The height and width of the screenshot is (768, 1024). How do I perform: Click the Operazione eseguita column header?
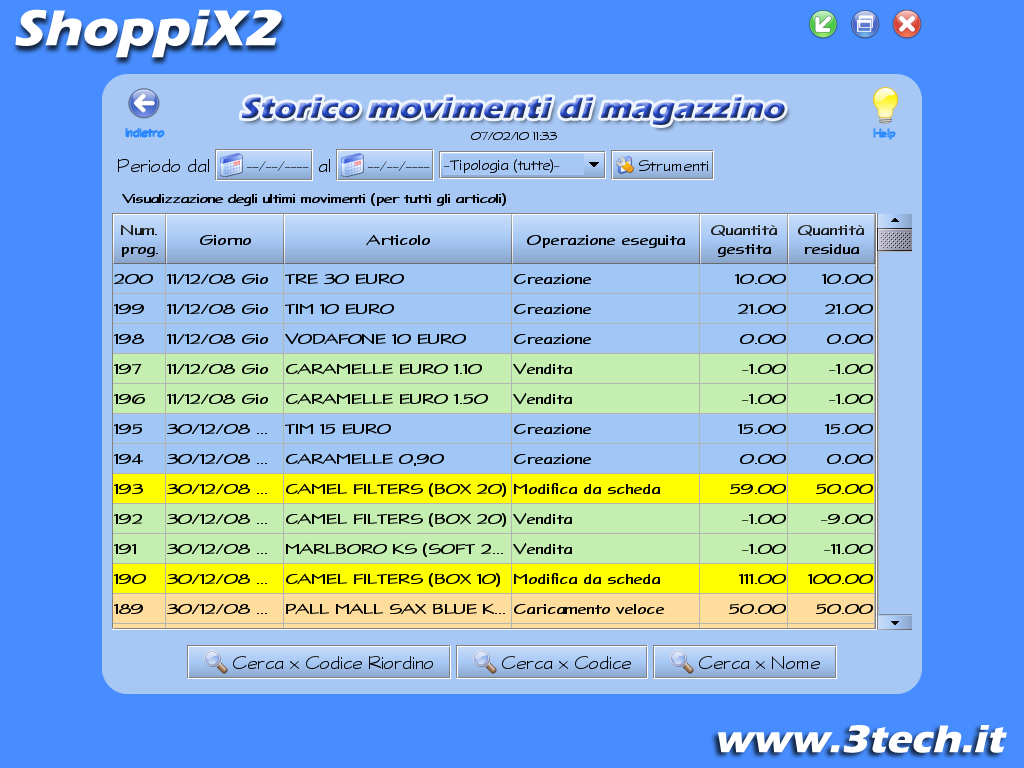(x=606, y=240)
